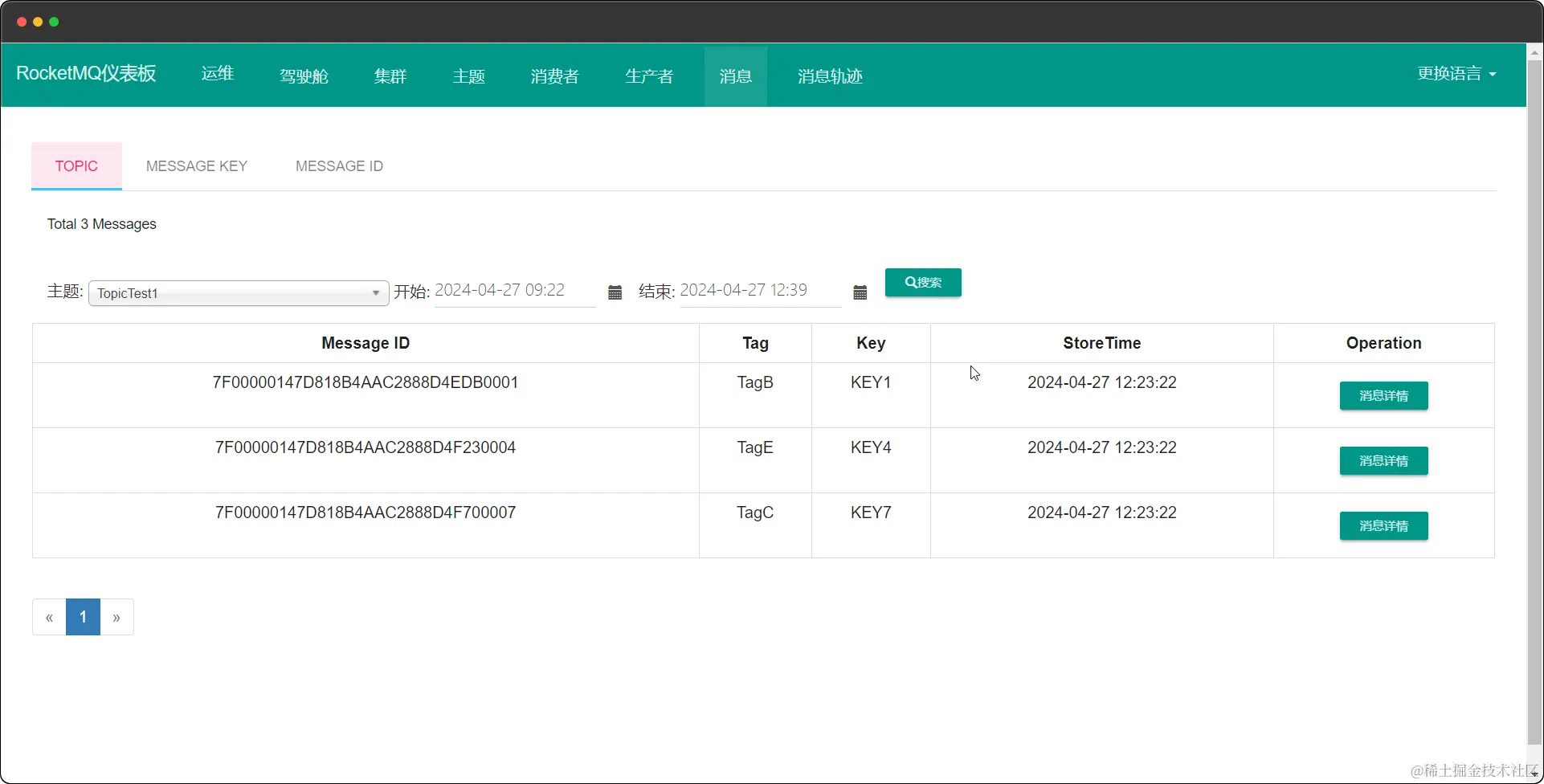This screenshot has height=784, width=1544.
Task: View 消息详情 for KEY1 message
Action: (x=1383, y=396)
